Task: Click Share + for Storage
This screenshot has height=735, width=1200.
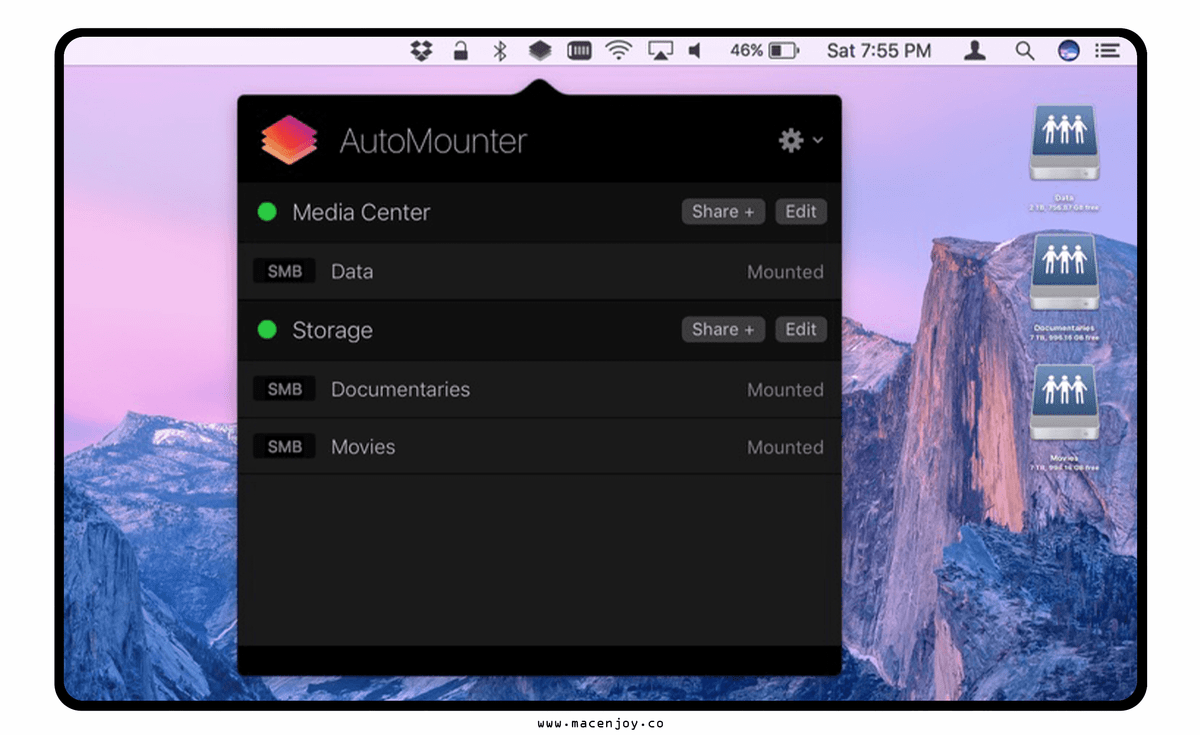Action: tap(723, 329)
